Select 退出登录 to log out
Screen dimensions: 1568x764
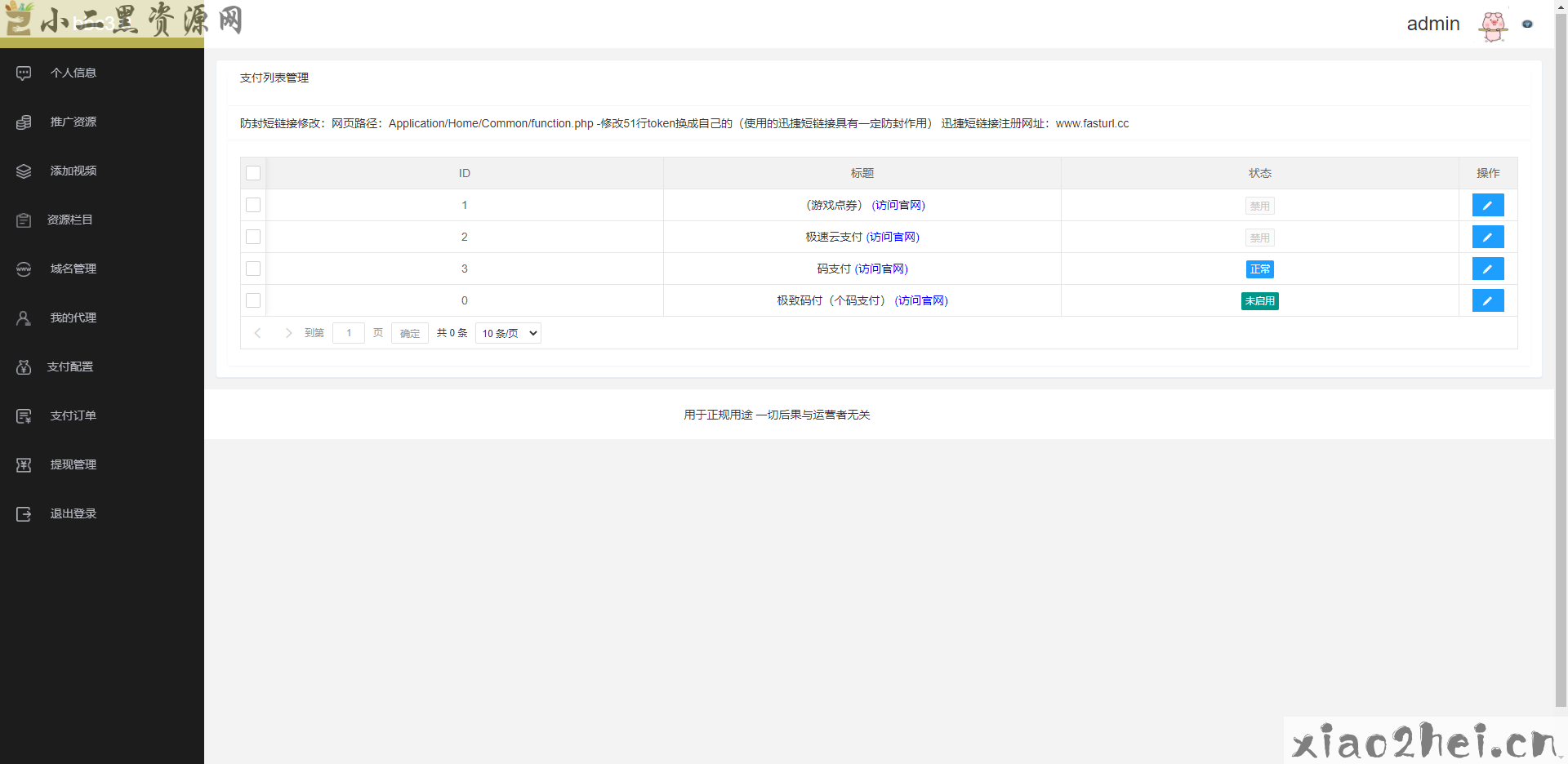[102, 513]
